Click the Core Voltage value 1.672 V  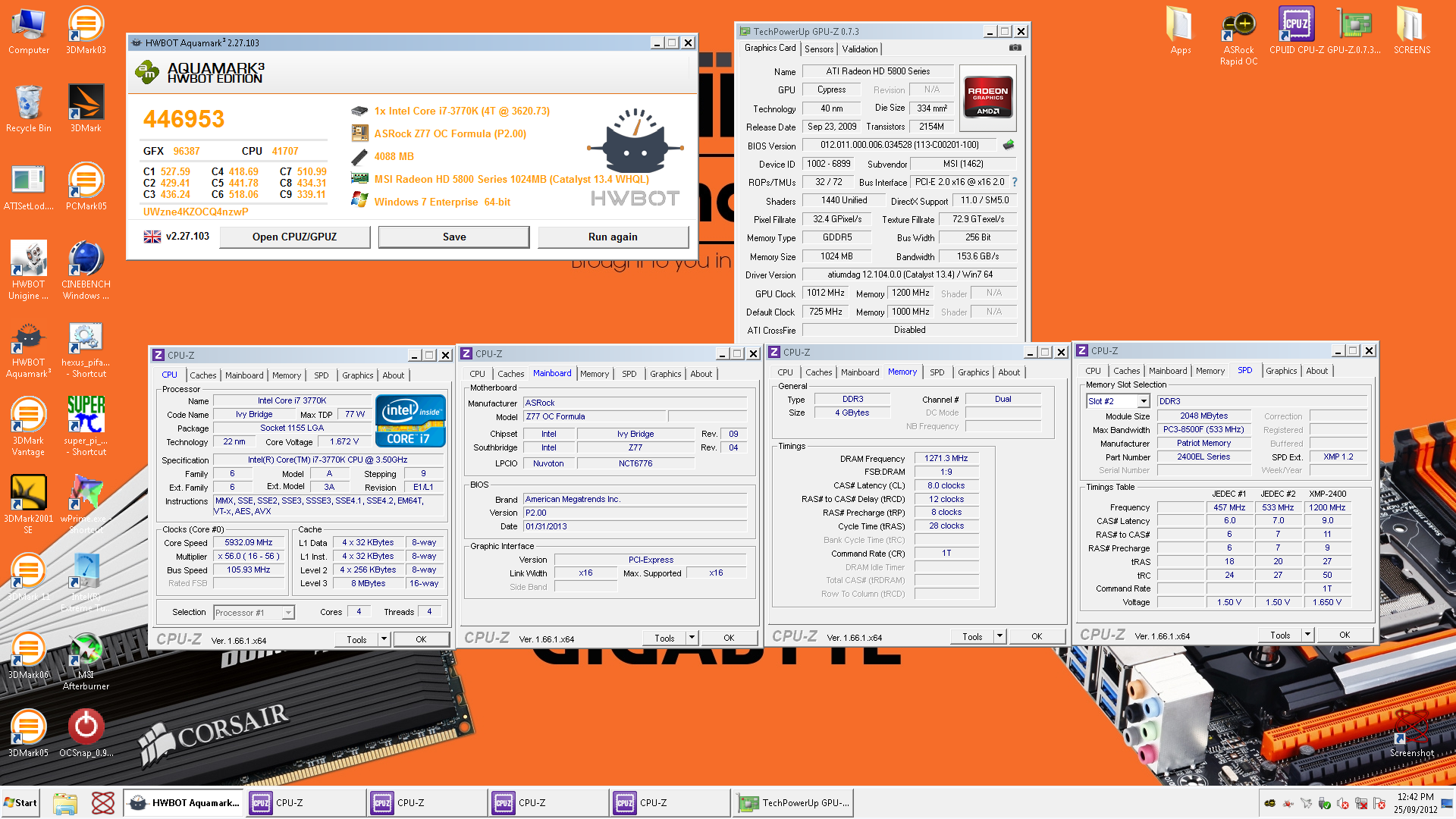click(344, 441)
